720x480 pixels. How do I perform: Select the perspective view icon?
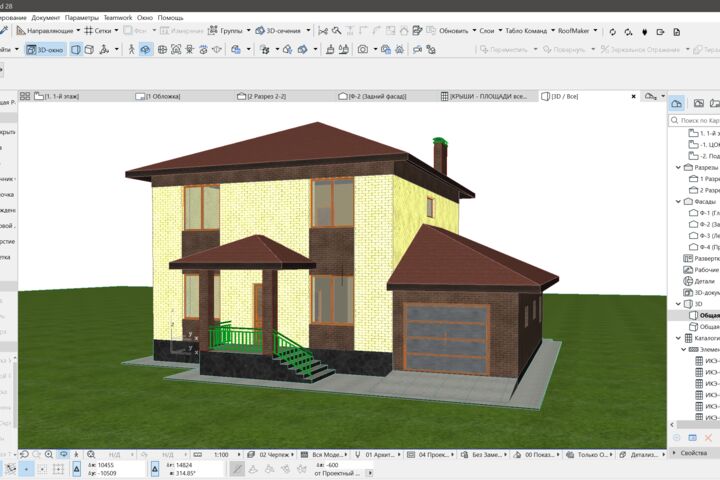(76, 50)
